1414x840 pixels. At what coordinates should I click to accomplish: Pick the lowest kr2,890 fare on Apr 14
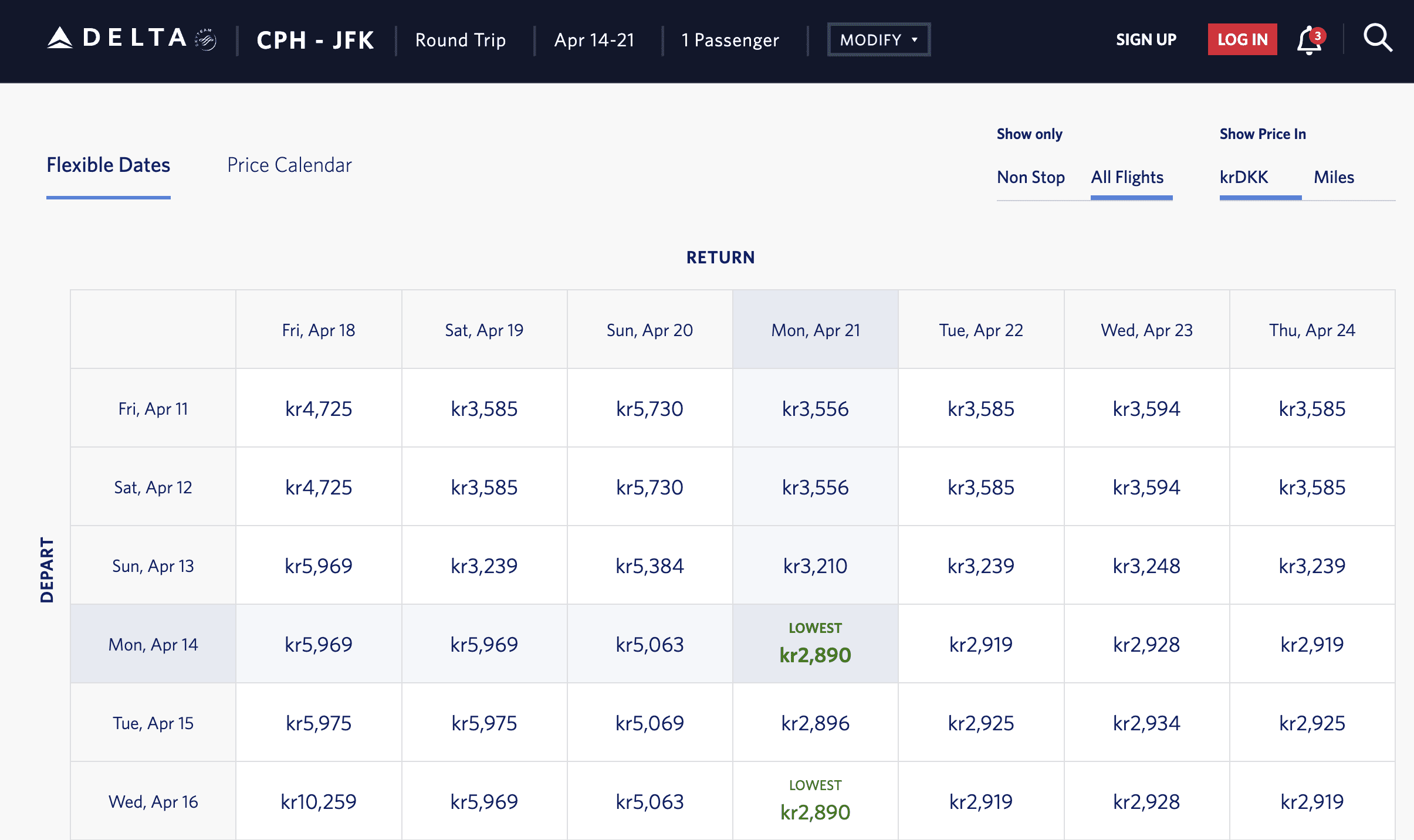tap(815, 644)
